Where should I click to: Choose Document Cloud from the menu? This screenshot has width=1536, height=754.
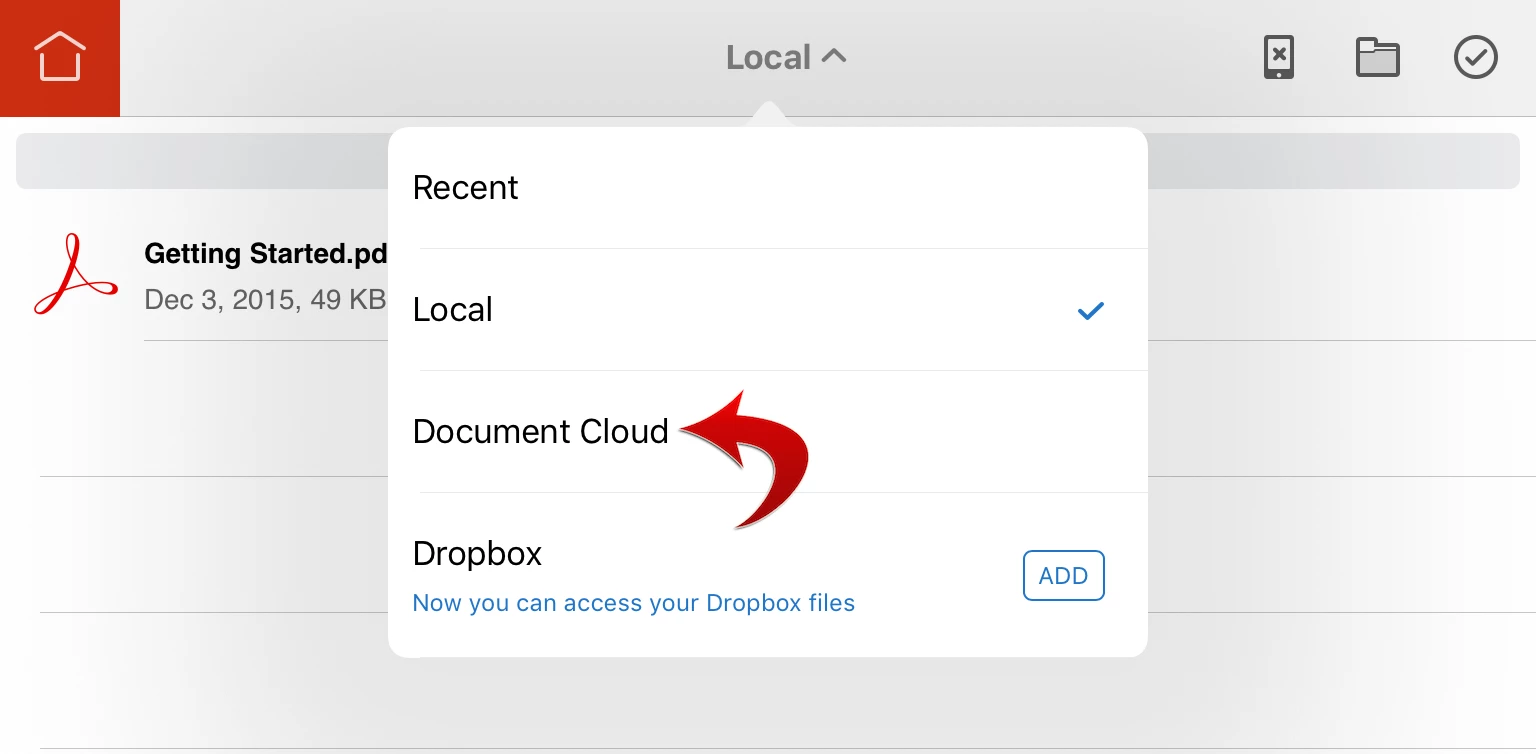point(768,432)
